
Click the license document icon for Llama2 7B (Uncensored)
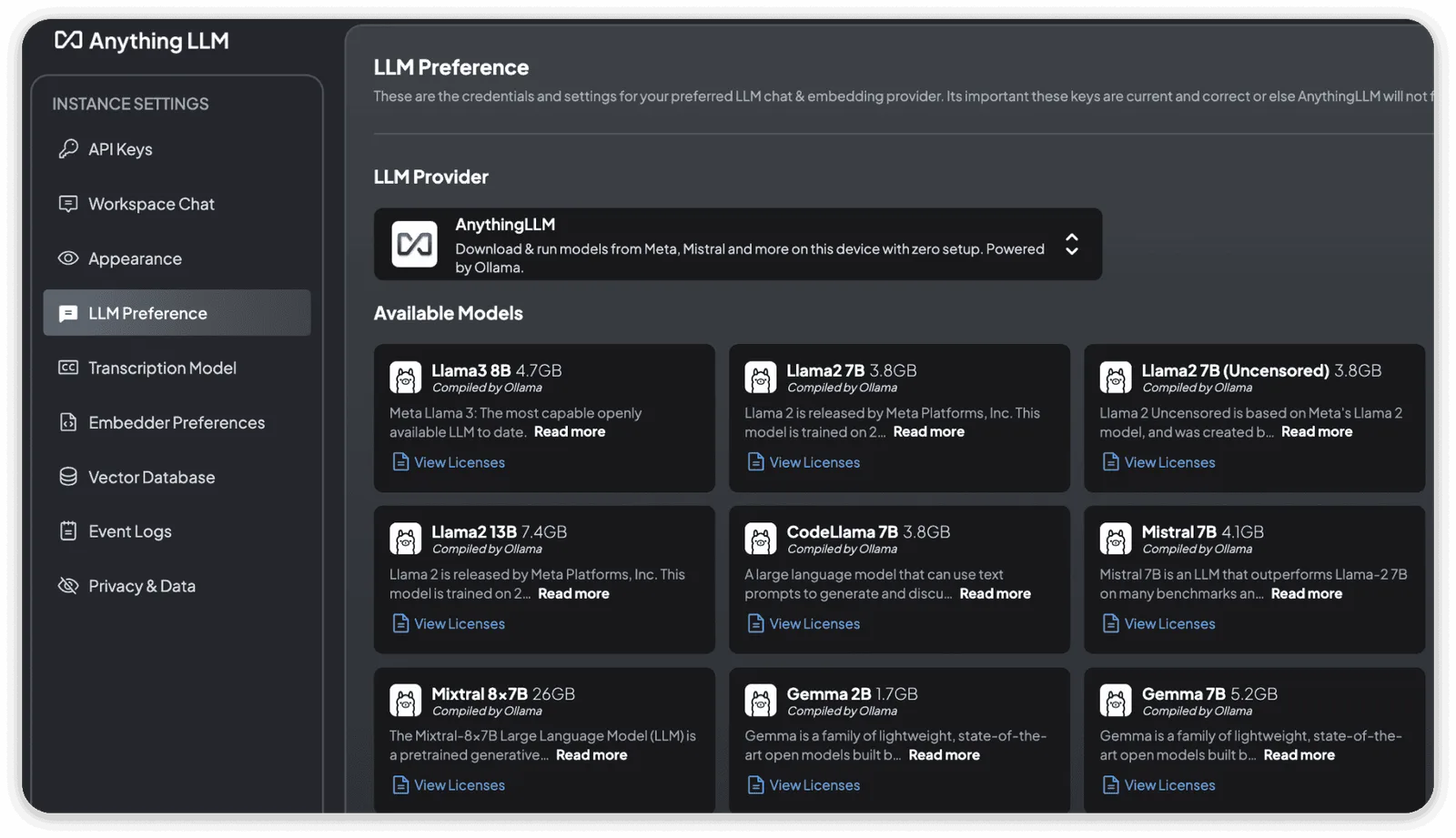1110,462
